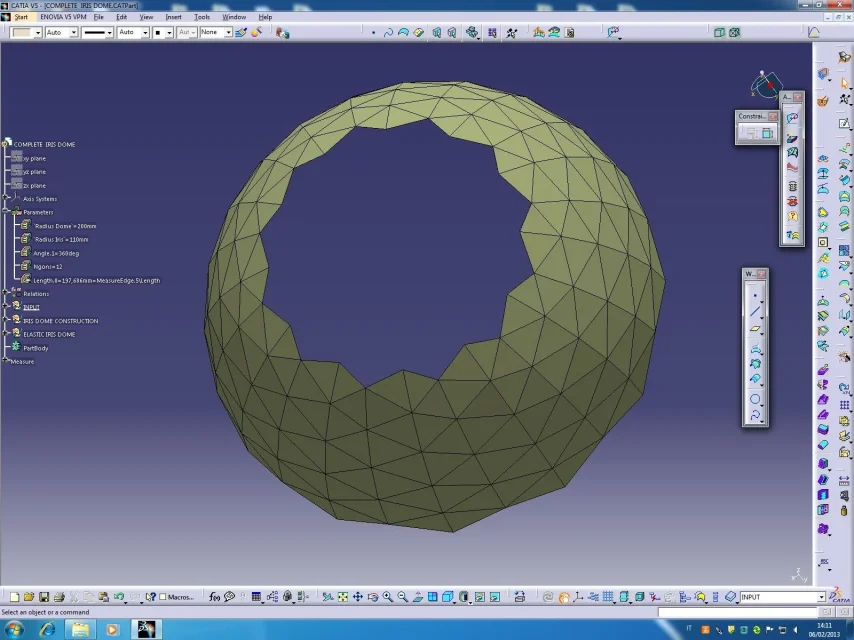
Task: Click the Line tool in wireframe toolbar
Action: 755,312
